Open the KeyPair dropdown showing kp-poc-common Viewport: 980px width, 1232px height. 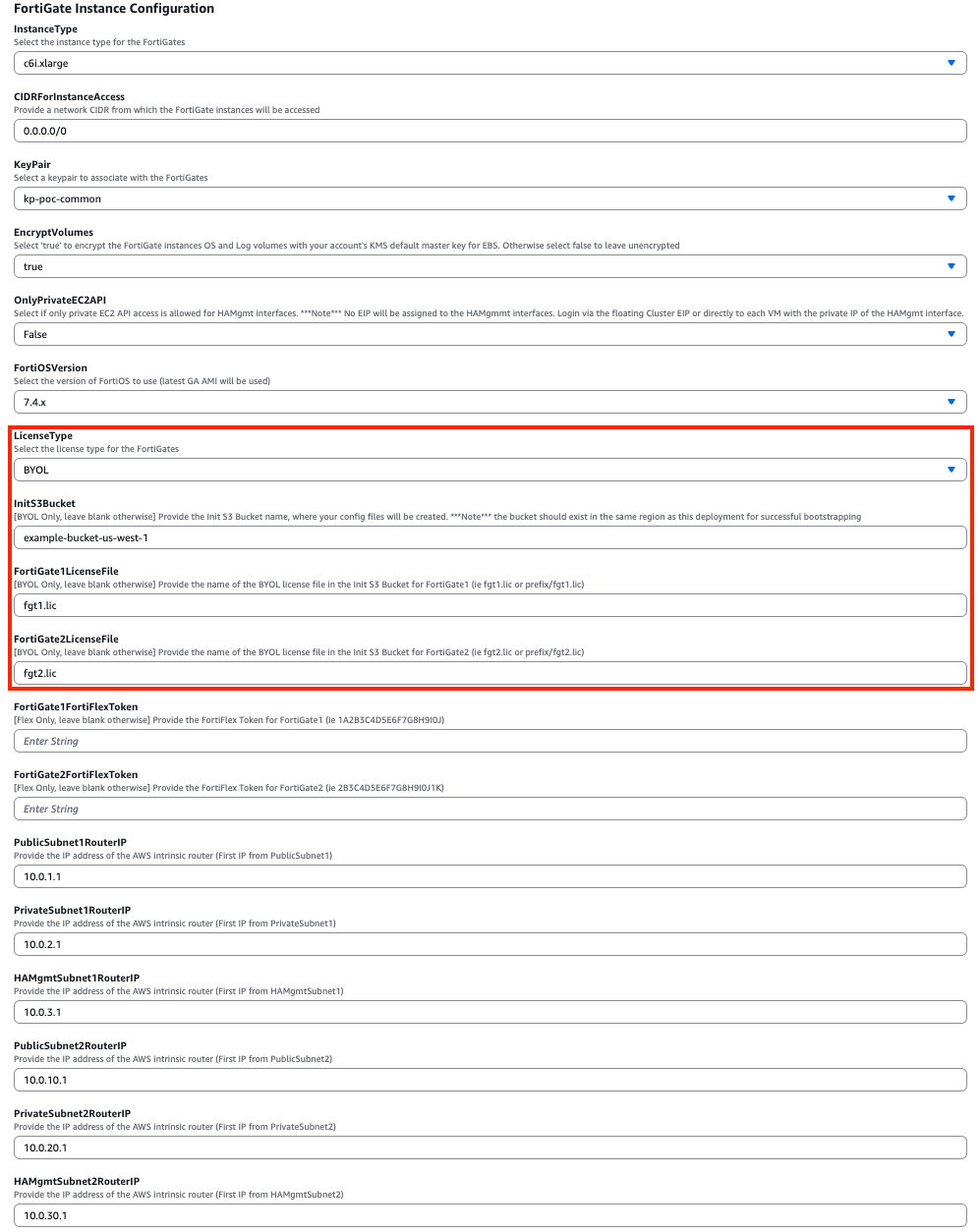490,198
